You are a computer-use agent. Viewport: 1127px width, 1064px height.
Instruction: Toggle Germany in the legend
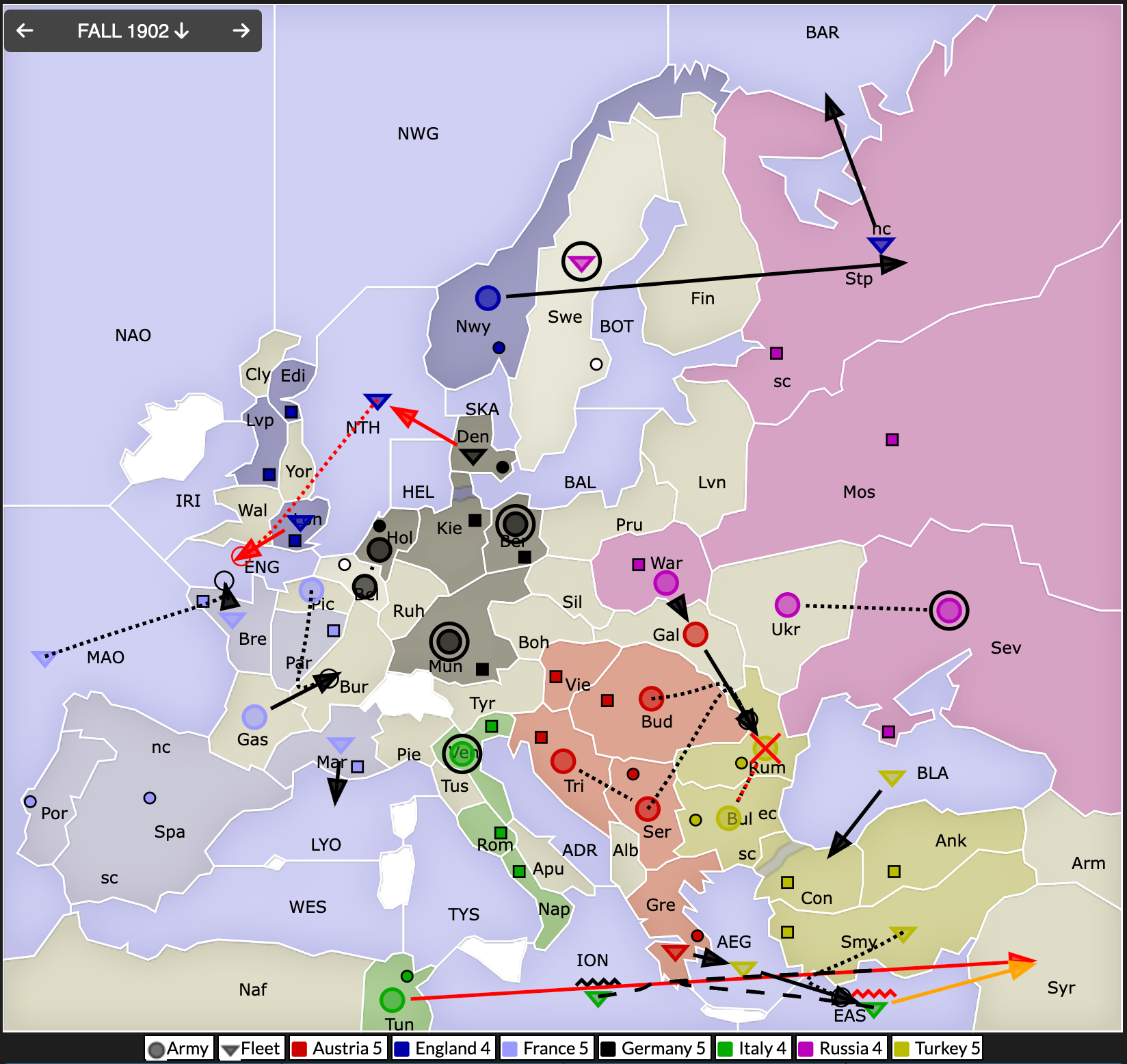click(x=652, y=1048)
